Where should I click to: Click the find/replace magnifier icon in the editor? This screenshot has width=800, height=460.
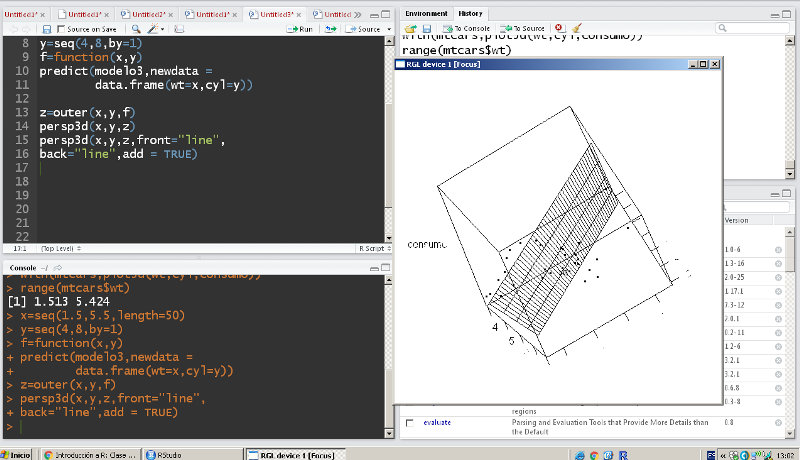[137, 30]
